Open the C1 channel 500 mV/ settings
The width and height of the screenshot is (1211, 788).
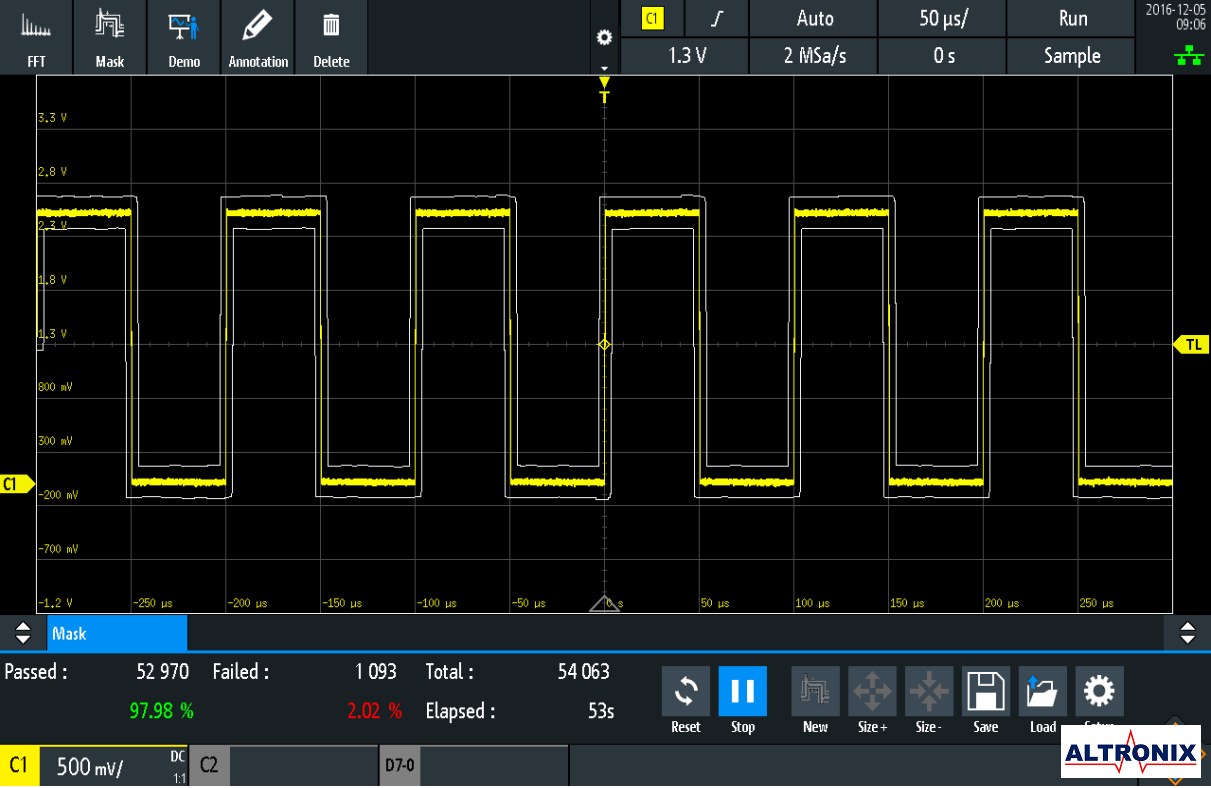(94, 767)
